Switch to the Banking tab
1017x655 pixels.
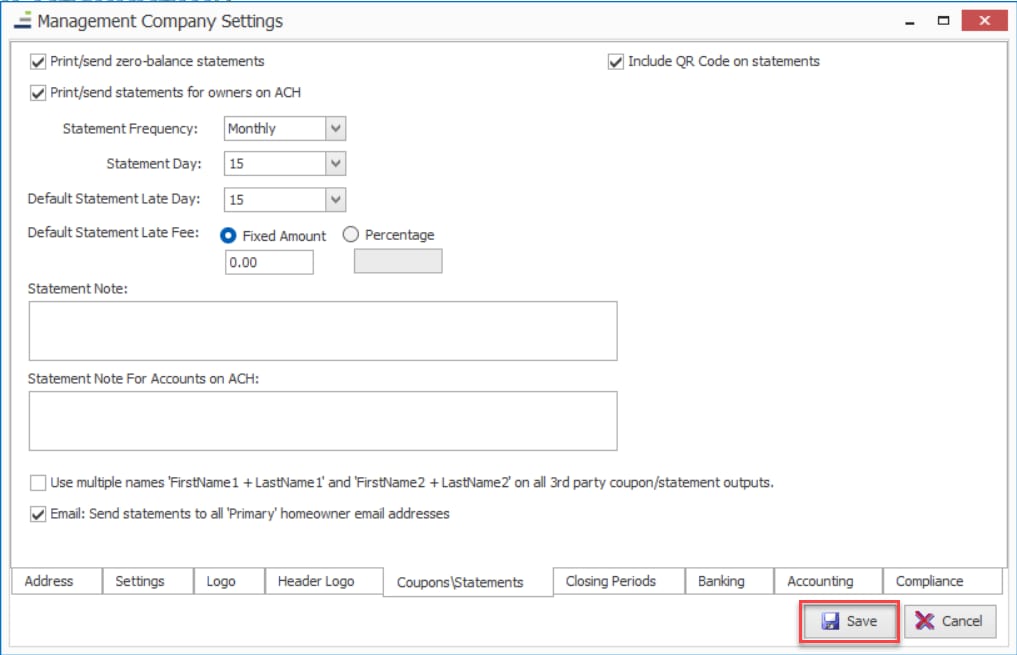(730, 581)
